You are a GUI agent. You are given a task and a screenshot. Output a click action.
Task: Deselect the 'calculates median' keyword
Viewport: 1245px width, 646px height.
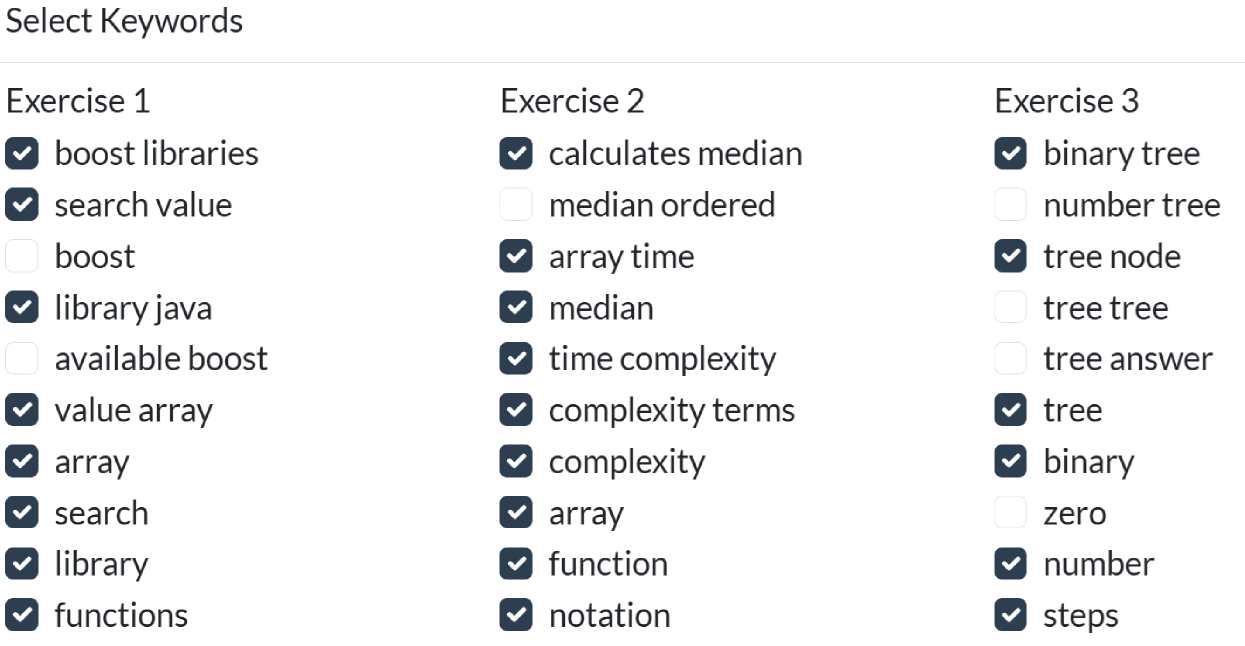coord(516,154)
